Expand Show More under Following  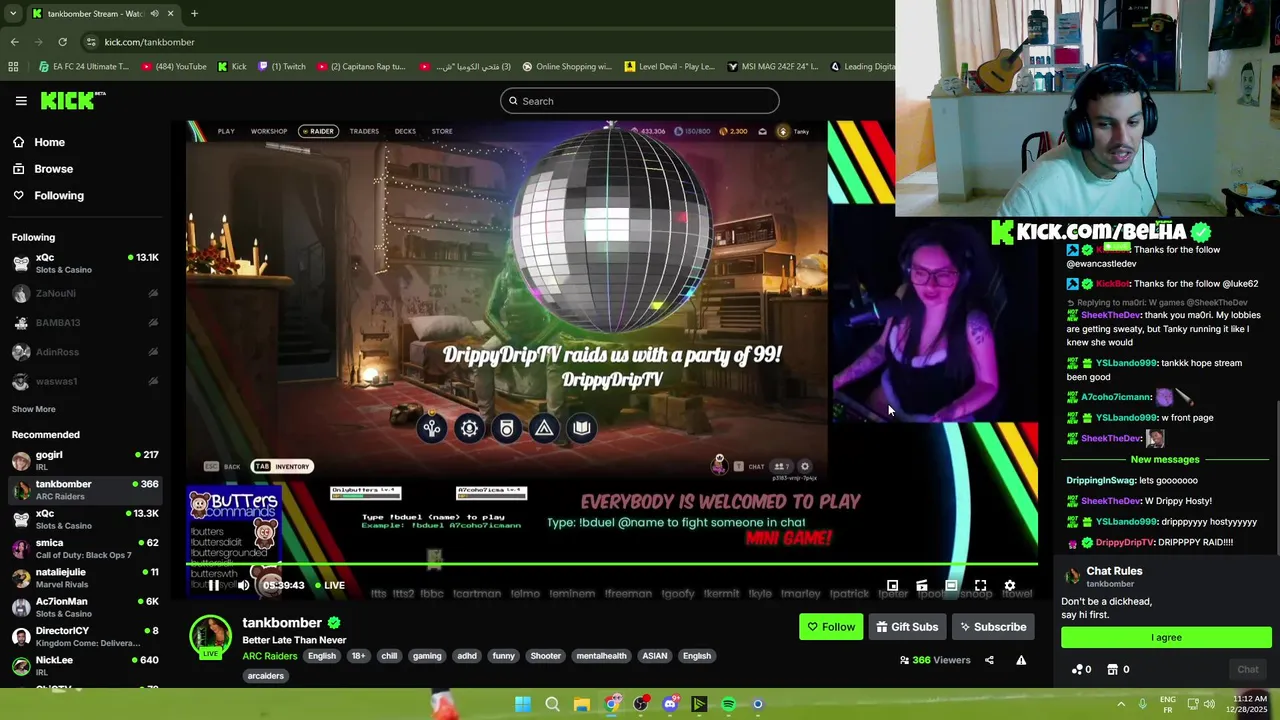(34, 409)
